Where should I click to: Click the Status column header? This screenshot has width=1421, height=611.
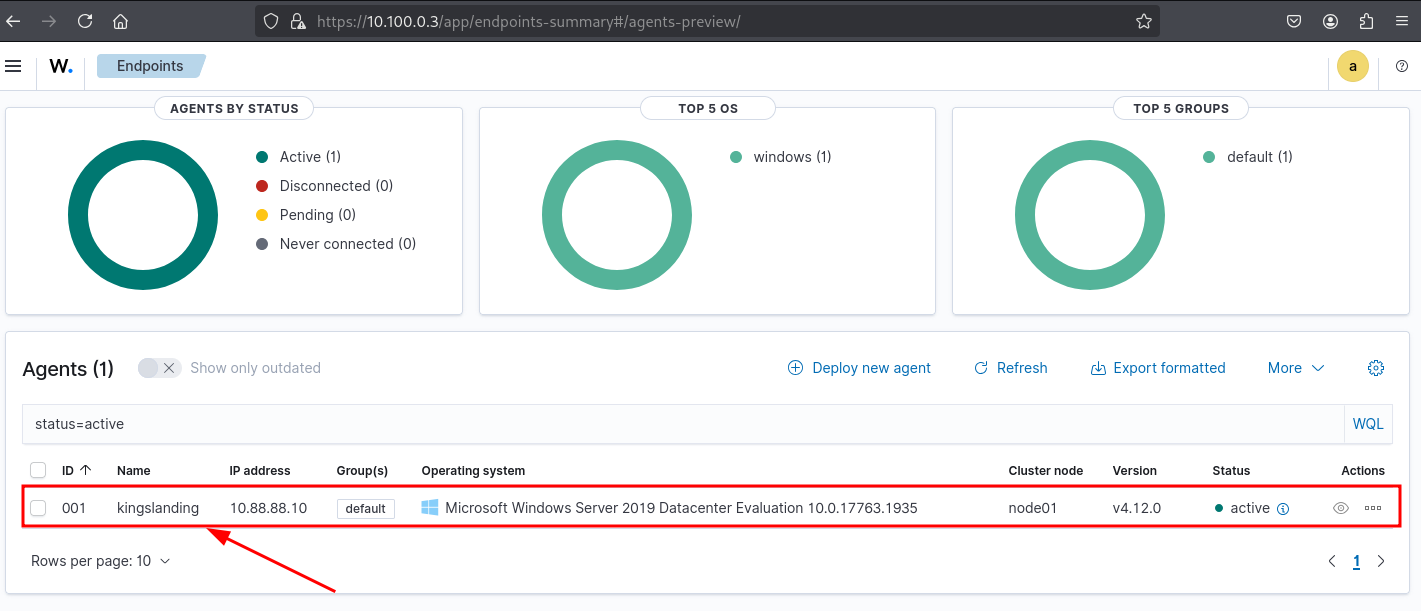point(1231,470)
